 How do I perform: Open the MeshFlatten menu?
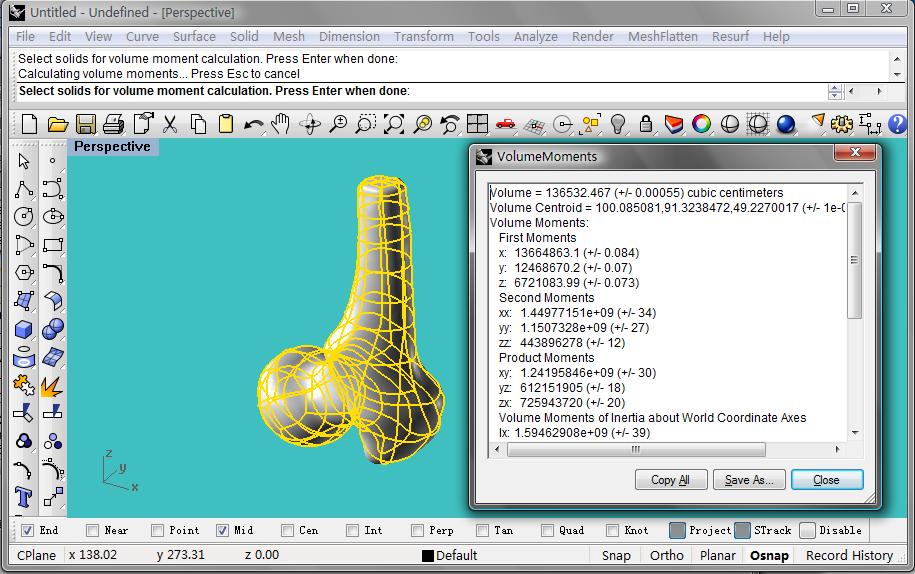tap(662, 36)
